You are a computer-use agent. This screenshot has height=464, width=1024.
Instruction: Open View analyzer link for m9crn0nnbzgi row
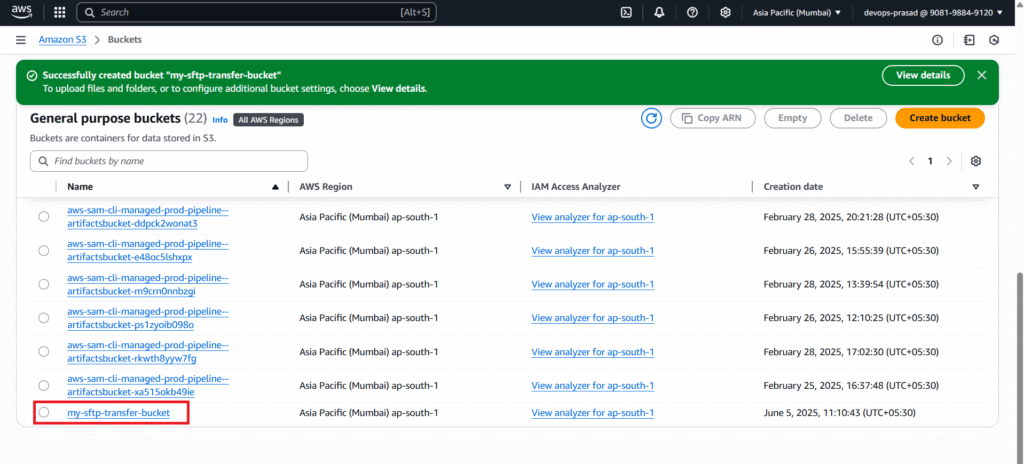(592, 284)
